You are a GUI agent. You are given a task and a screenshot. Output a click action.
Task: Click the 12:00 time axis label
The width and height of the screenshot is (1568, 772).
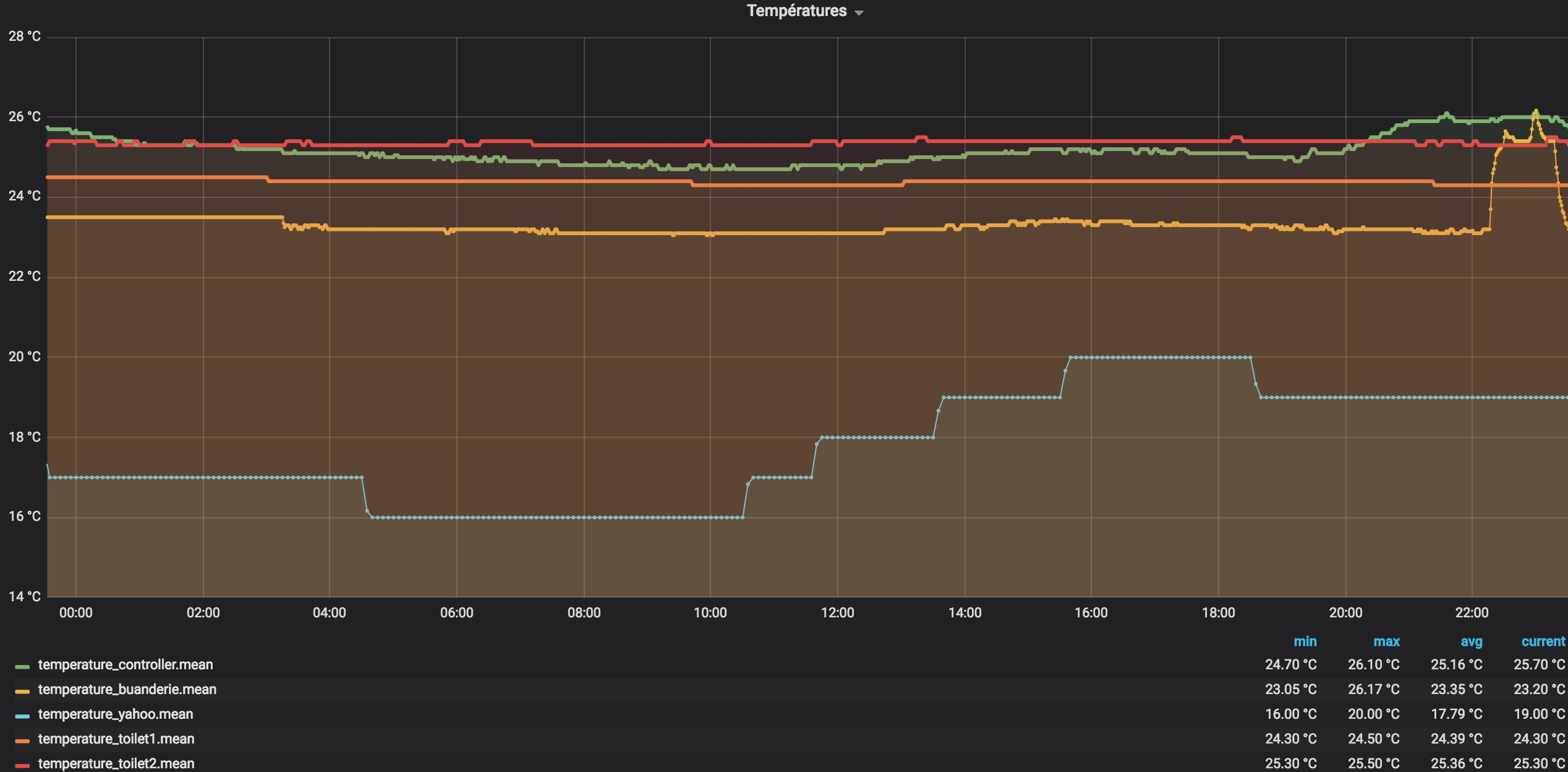[x=837, y=613]
